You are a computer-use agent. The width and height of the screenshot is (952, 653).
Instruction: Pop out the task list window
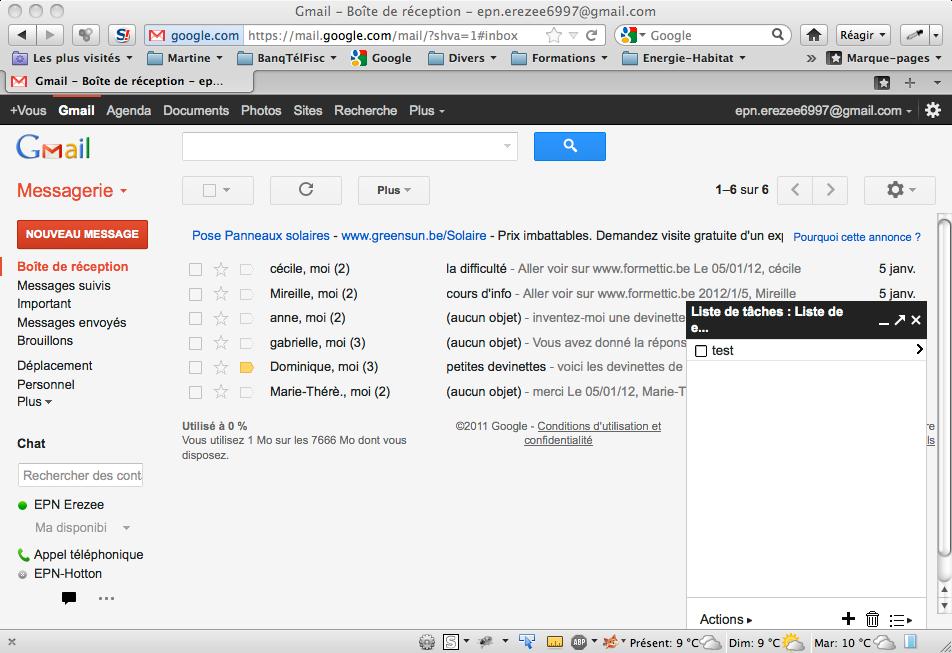tap(900, 320)
